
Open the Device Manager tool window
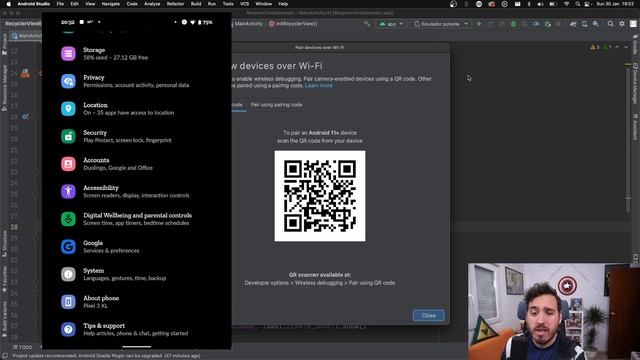(x=636, y=84)
